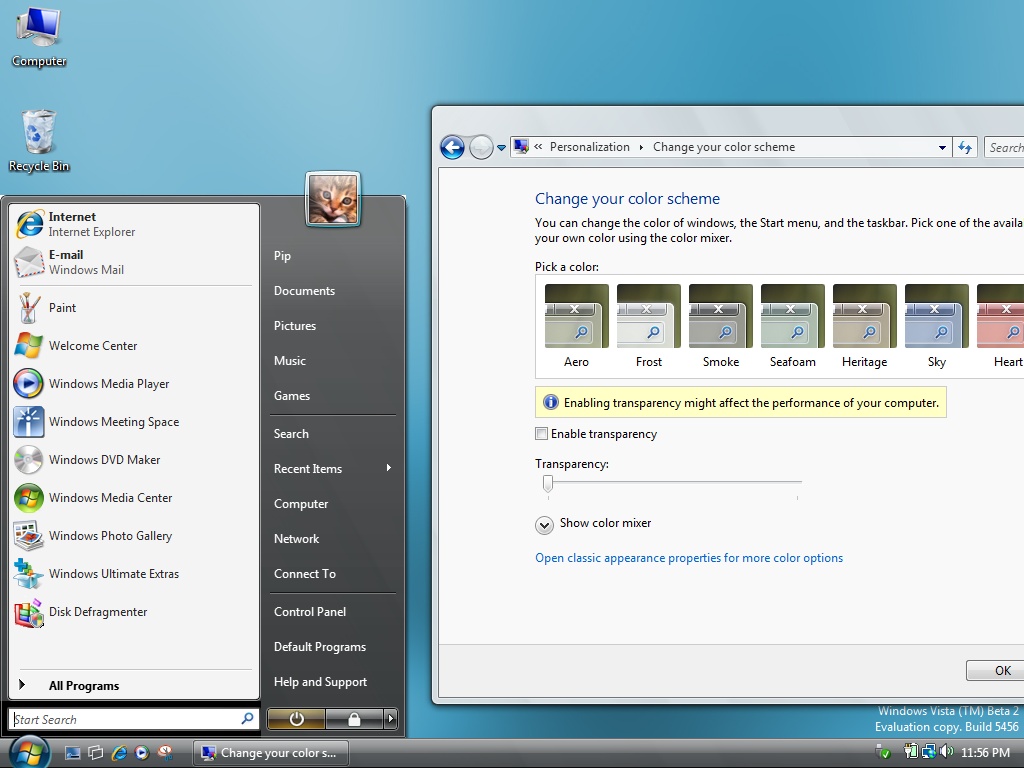Open Welcome Center

134,345
